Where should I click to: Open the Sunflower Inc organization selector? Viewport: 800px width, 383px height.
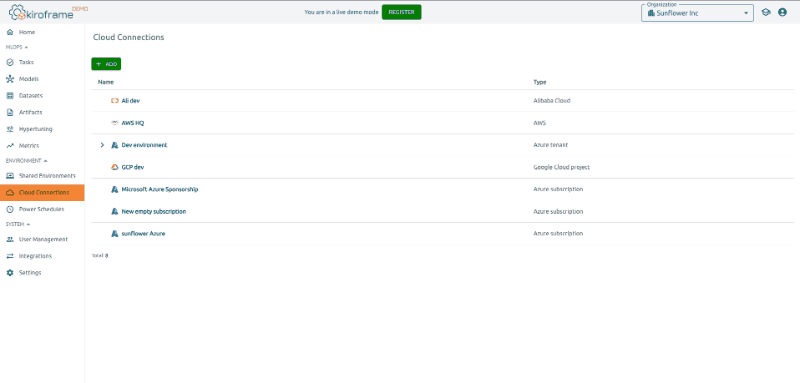tap(697, 13)
